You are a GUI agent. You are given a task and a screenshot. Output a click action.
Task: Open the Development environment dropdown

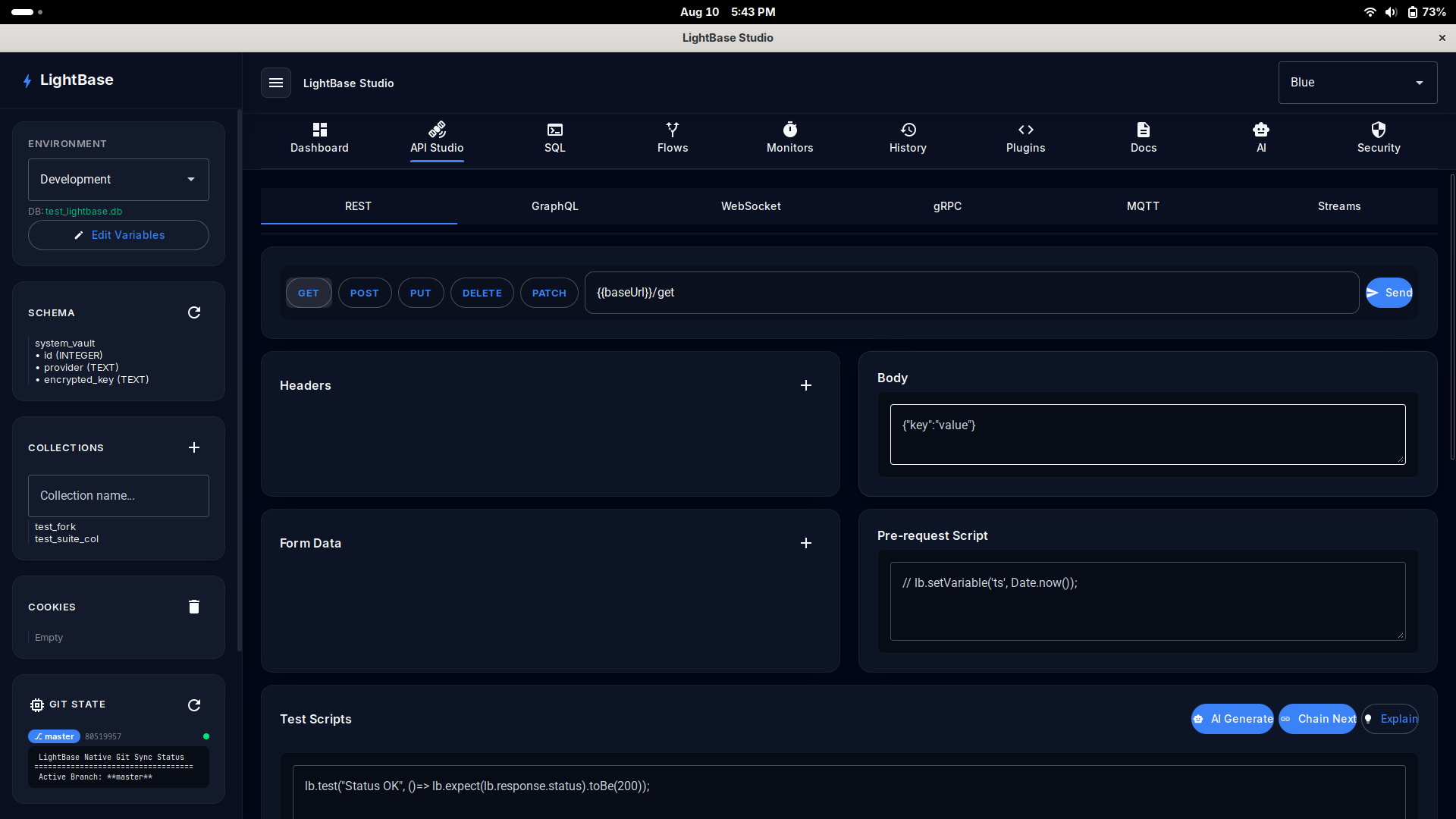tap(118, 180)
